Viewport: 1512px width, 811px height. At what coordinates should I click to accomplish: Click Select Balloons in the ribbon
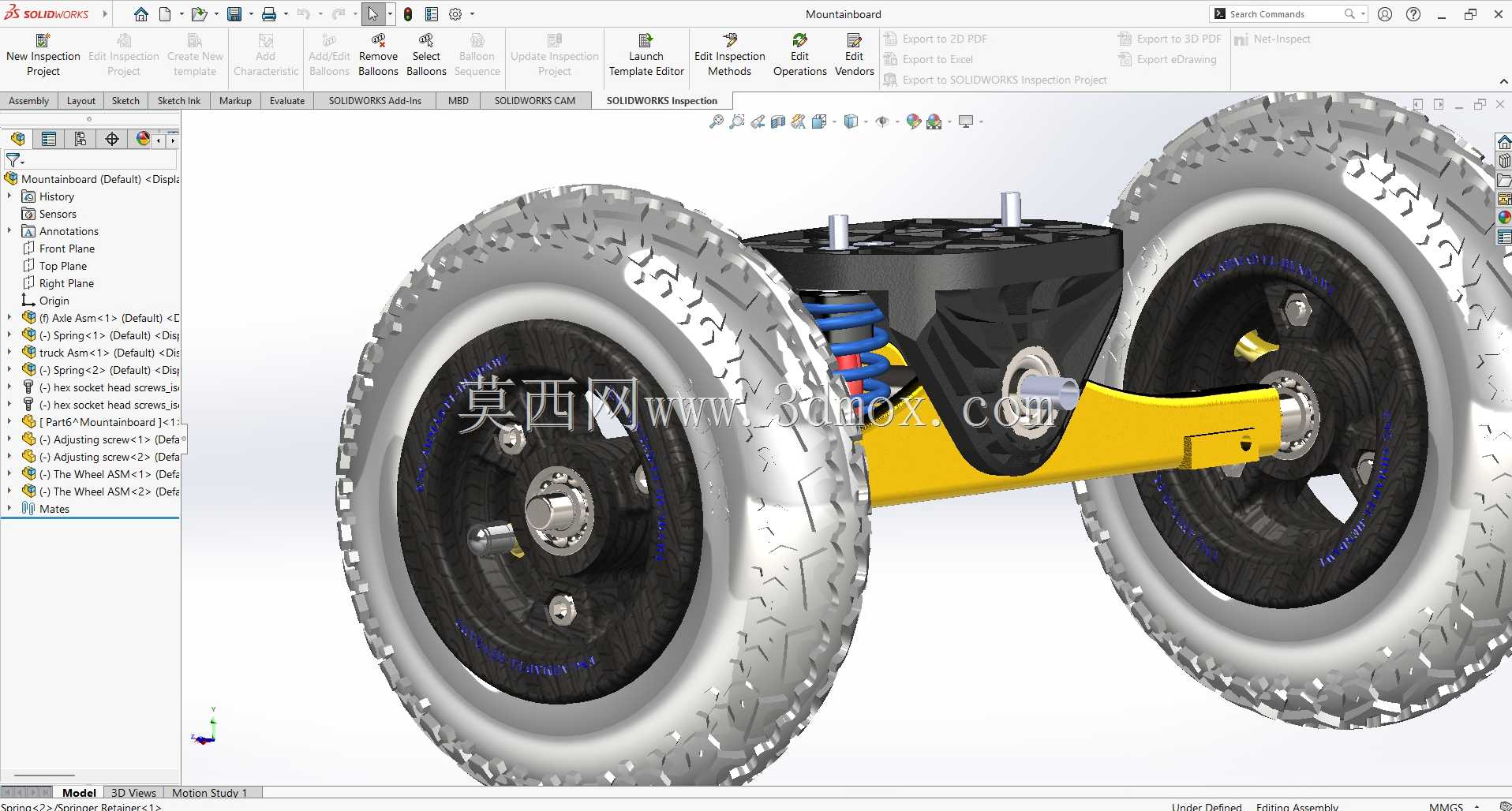(426, 55)
